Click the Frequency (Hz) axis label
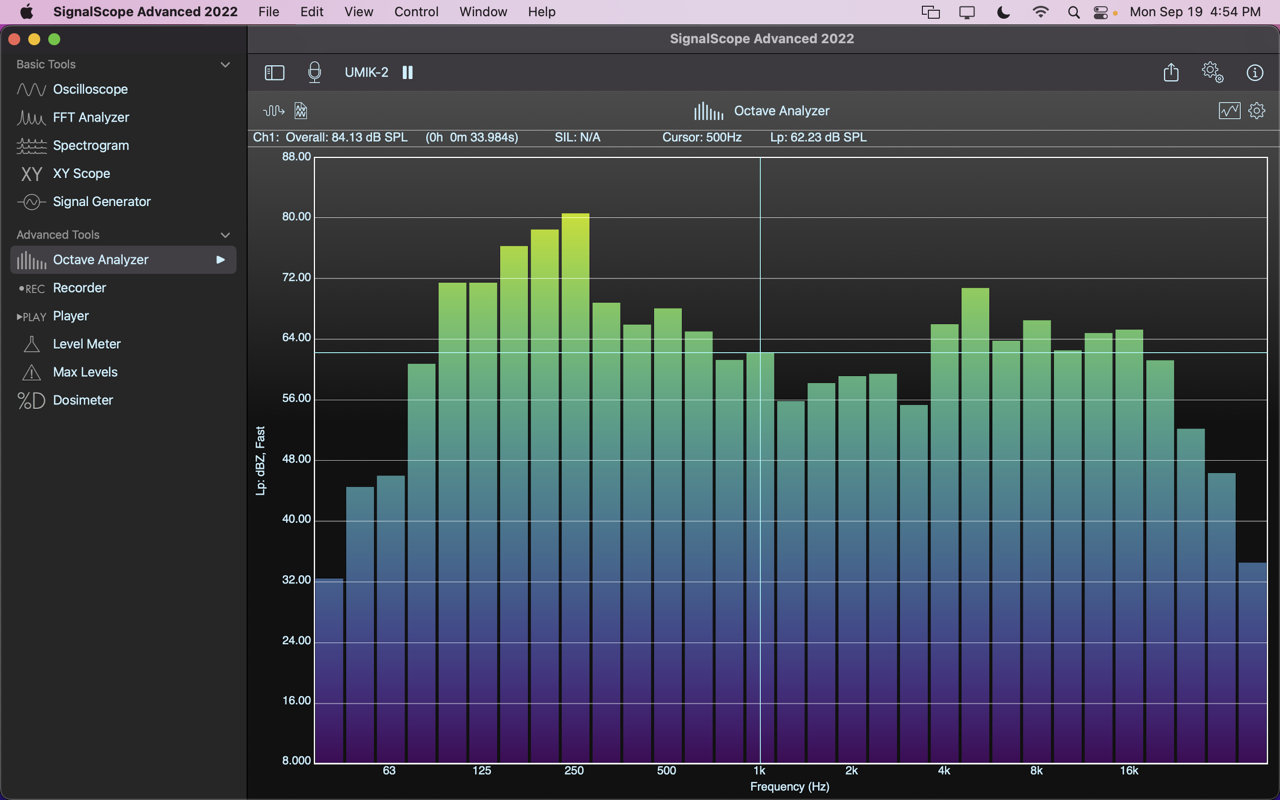The image size is (1280, 800). pos(790,787)
